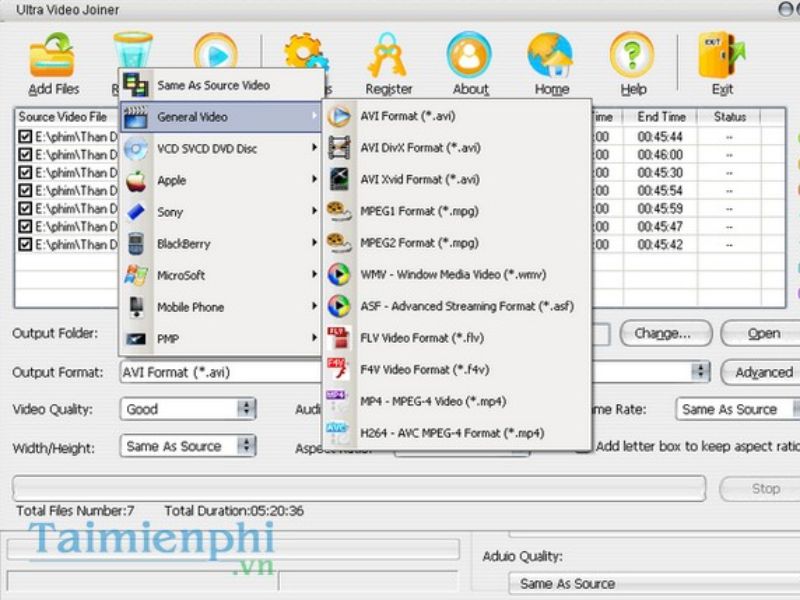
Task: Click the End Time column header
Action: pos(661,117)
